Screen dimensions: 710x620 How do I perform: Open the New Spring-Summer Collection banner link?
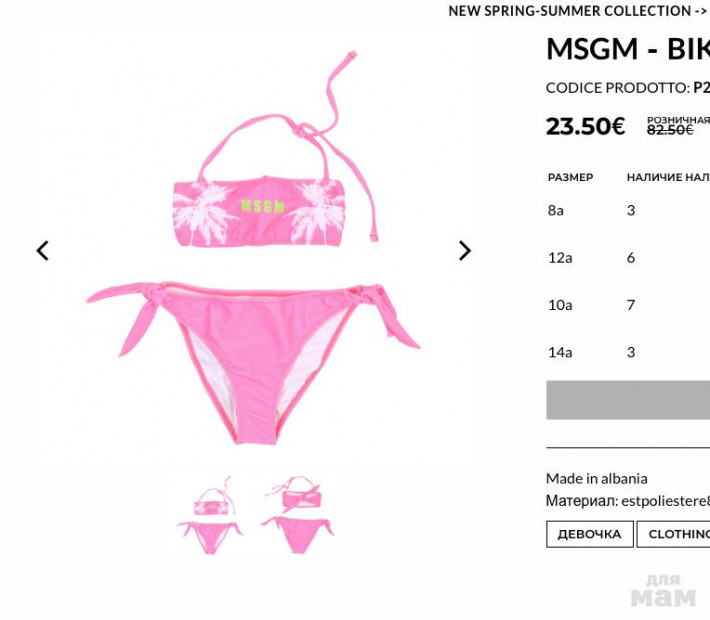(579, 11)
